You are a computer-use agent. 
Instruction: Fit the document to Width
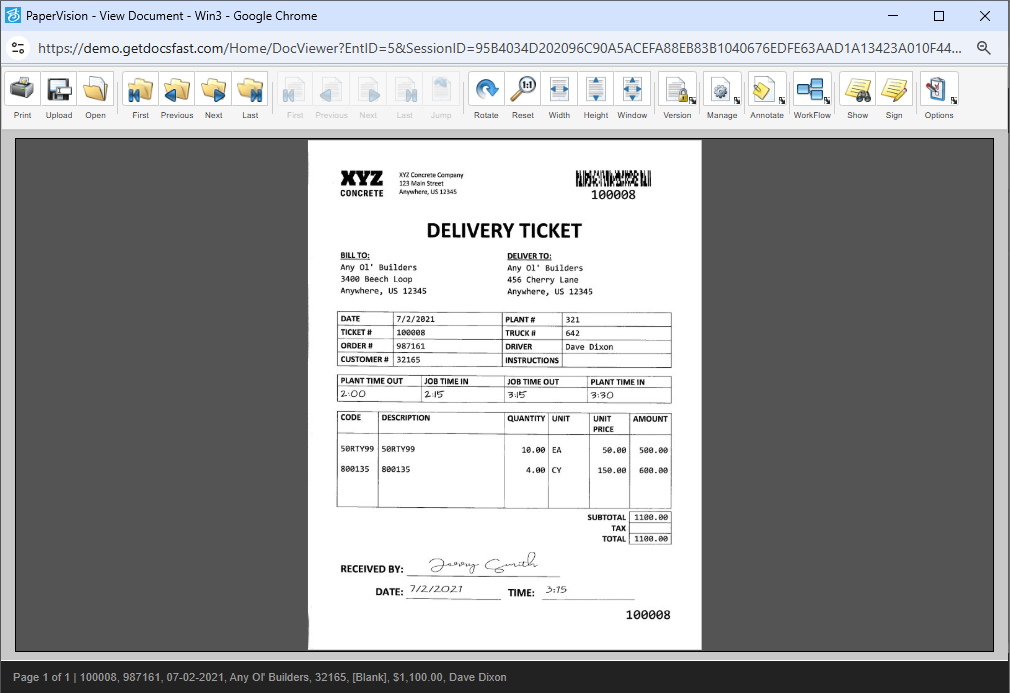click(559, 91)
